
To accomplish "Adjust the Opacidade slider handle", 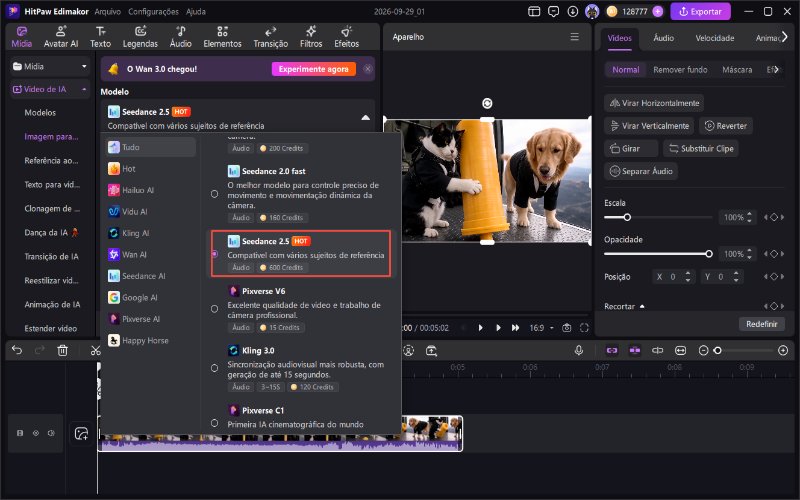I will (709, 254).
